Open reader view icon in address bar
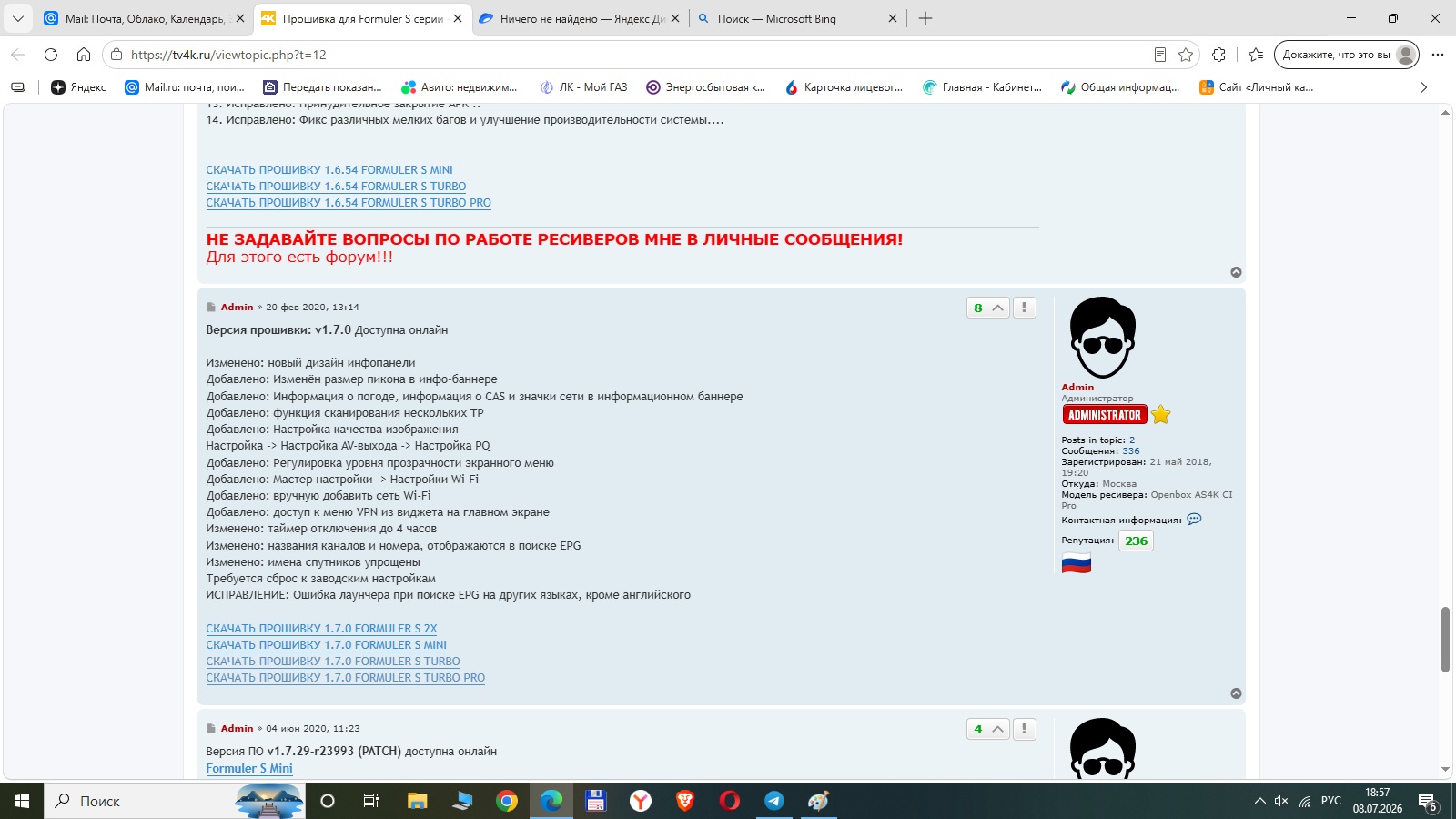 click(x=1159, y=55)
